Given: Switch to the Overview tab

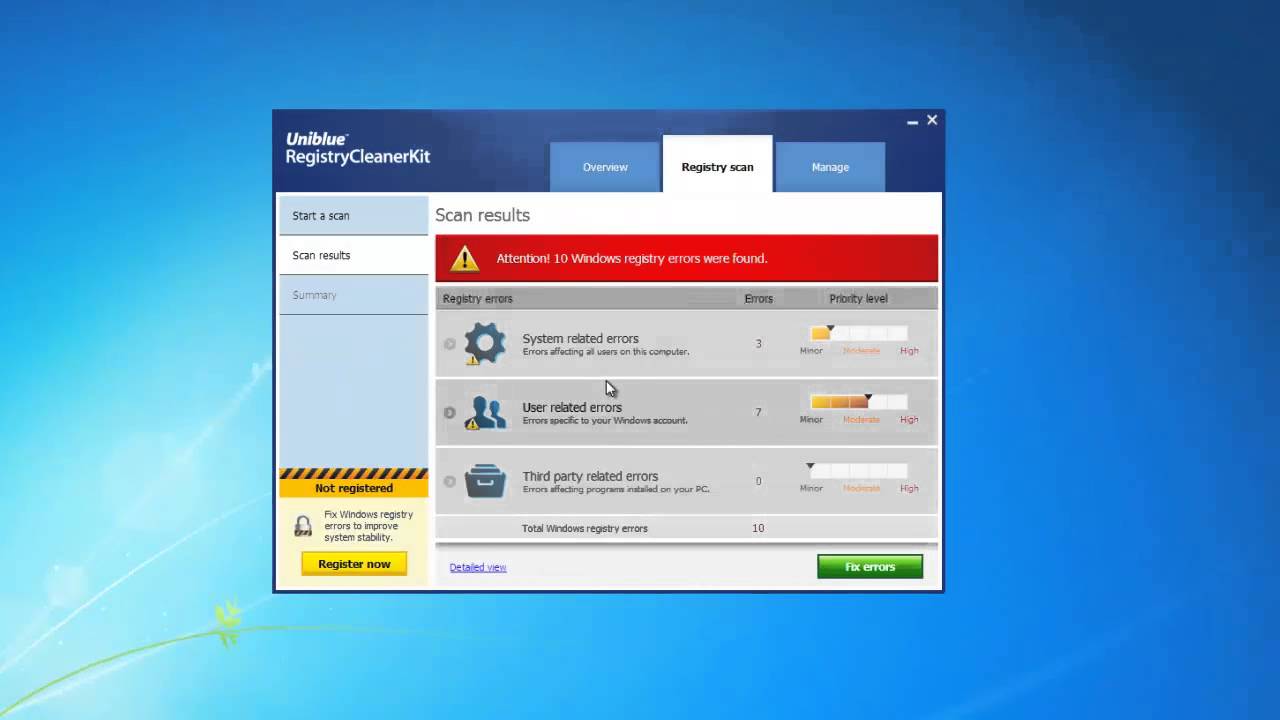Looking at the screenshot, I should click(x=605, y=167).
